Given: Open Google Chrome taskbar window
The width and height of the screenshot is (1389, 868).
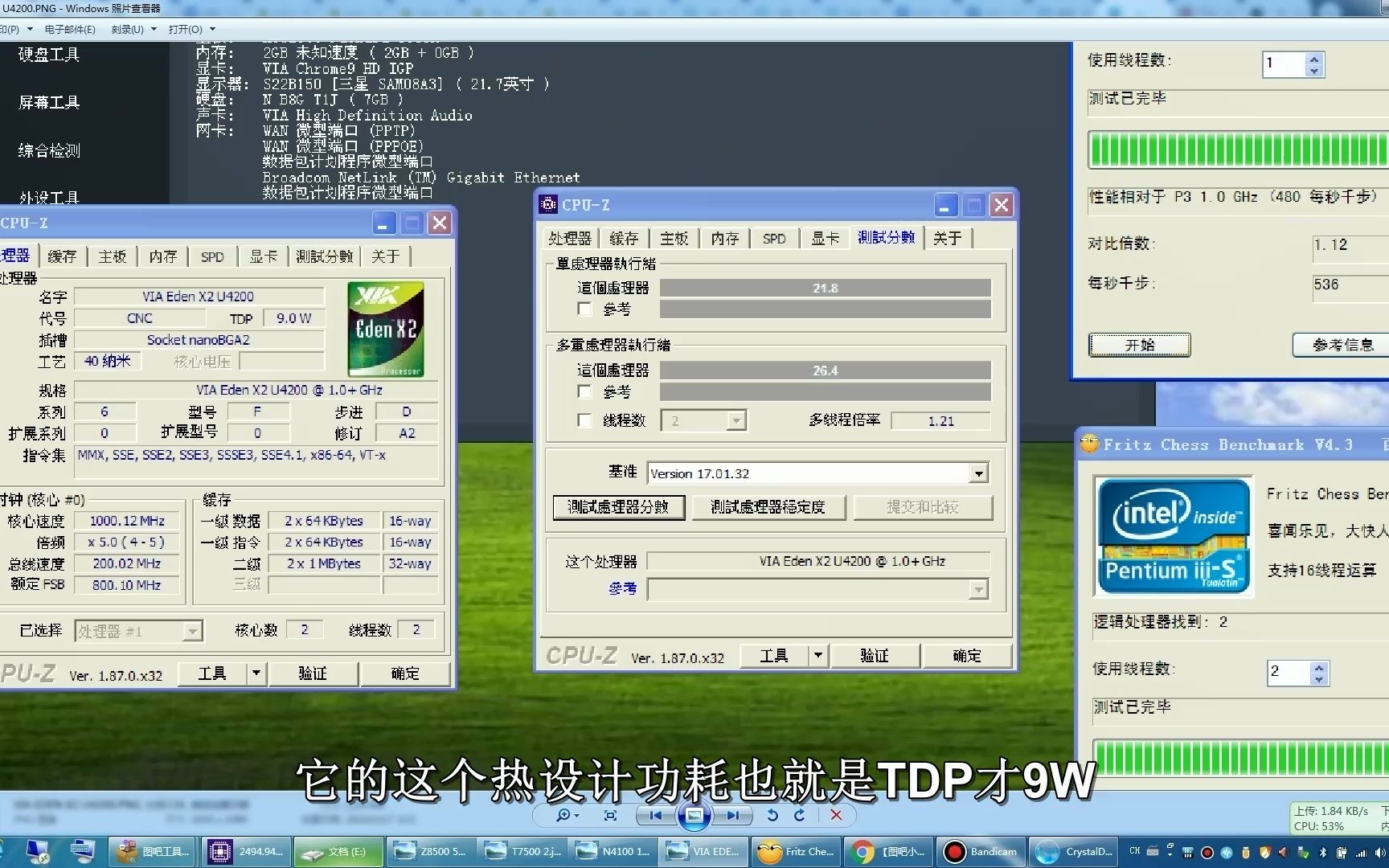Looking at the screenshot, I should pos(888,851).
